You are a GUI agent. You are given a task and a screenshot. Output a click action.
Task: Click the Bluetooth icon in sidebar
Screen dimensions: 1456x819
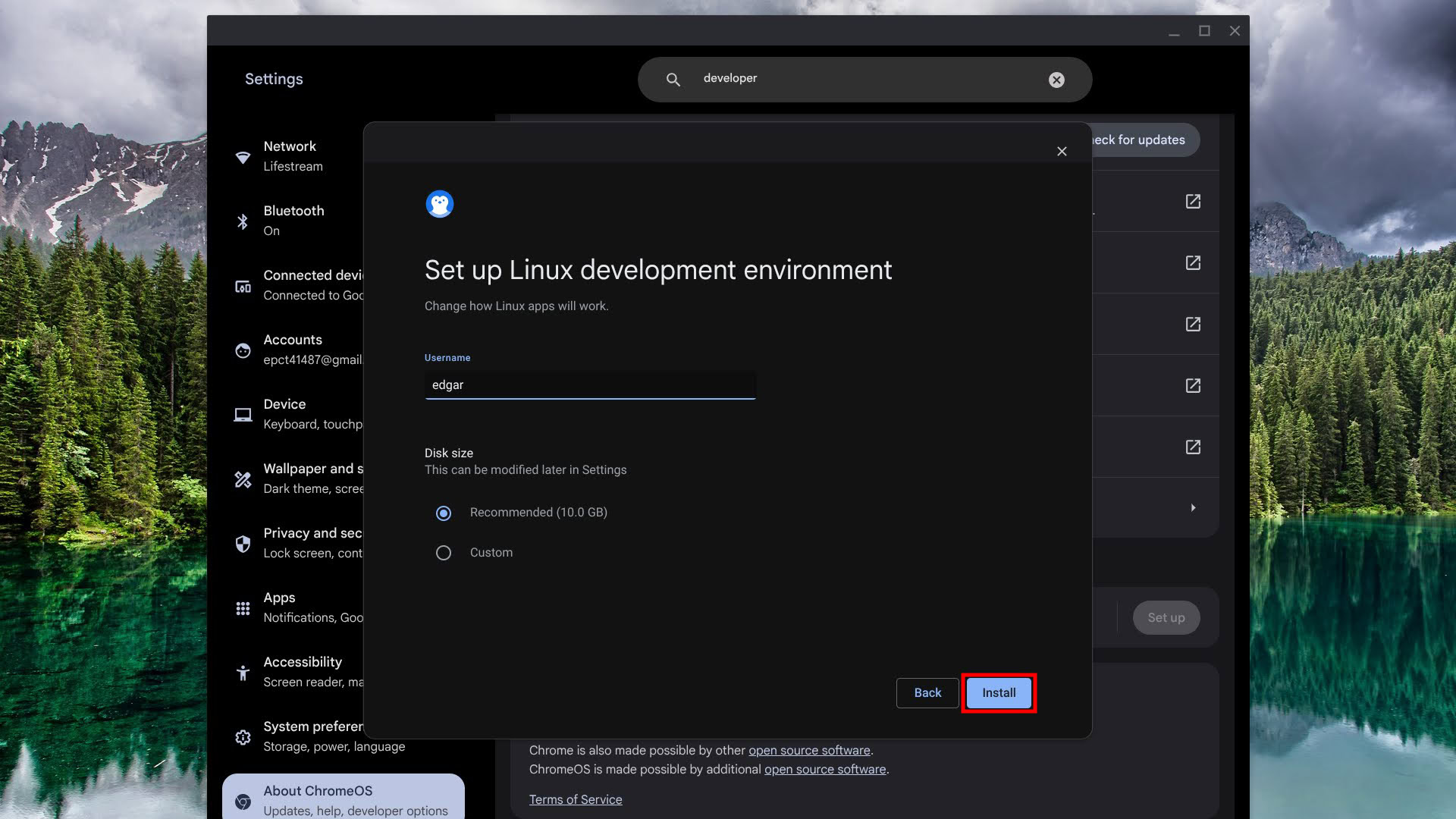[243, 221]
